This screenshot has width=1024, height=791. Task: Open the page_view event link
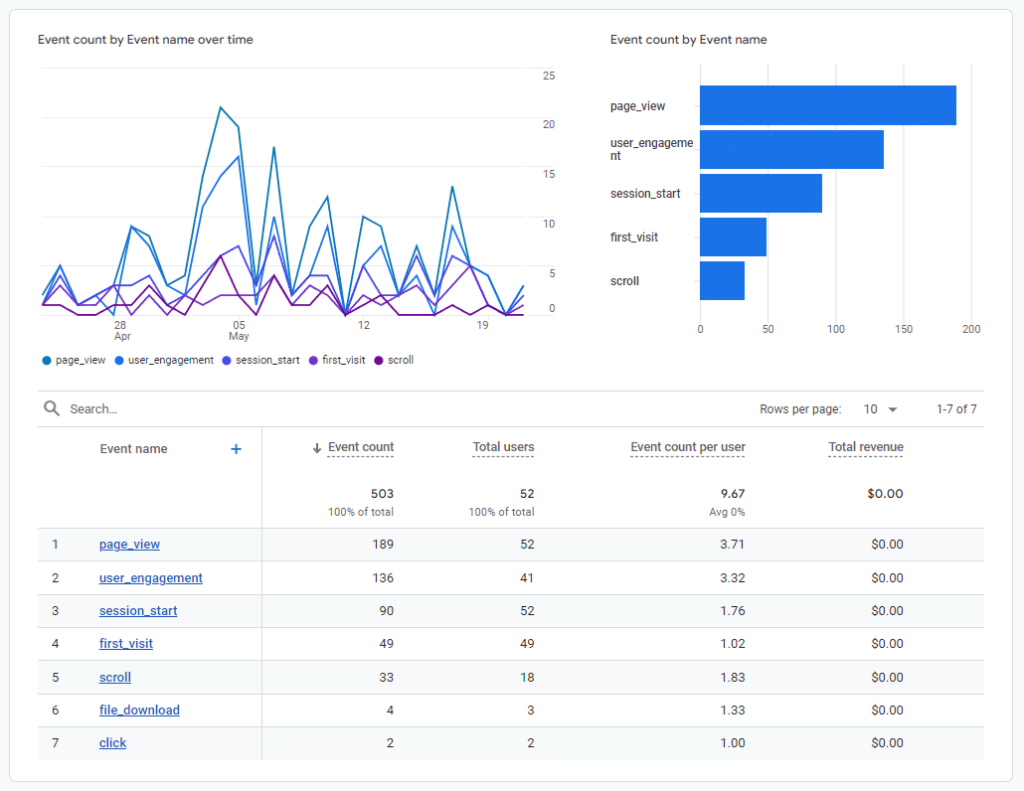tap(129, 545)
